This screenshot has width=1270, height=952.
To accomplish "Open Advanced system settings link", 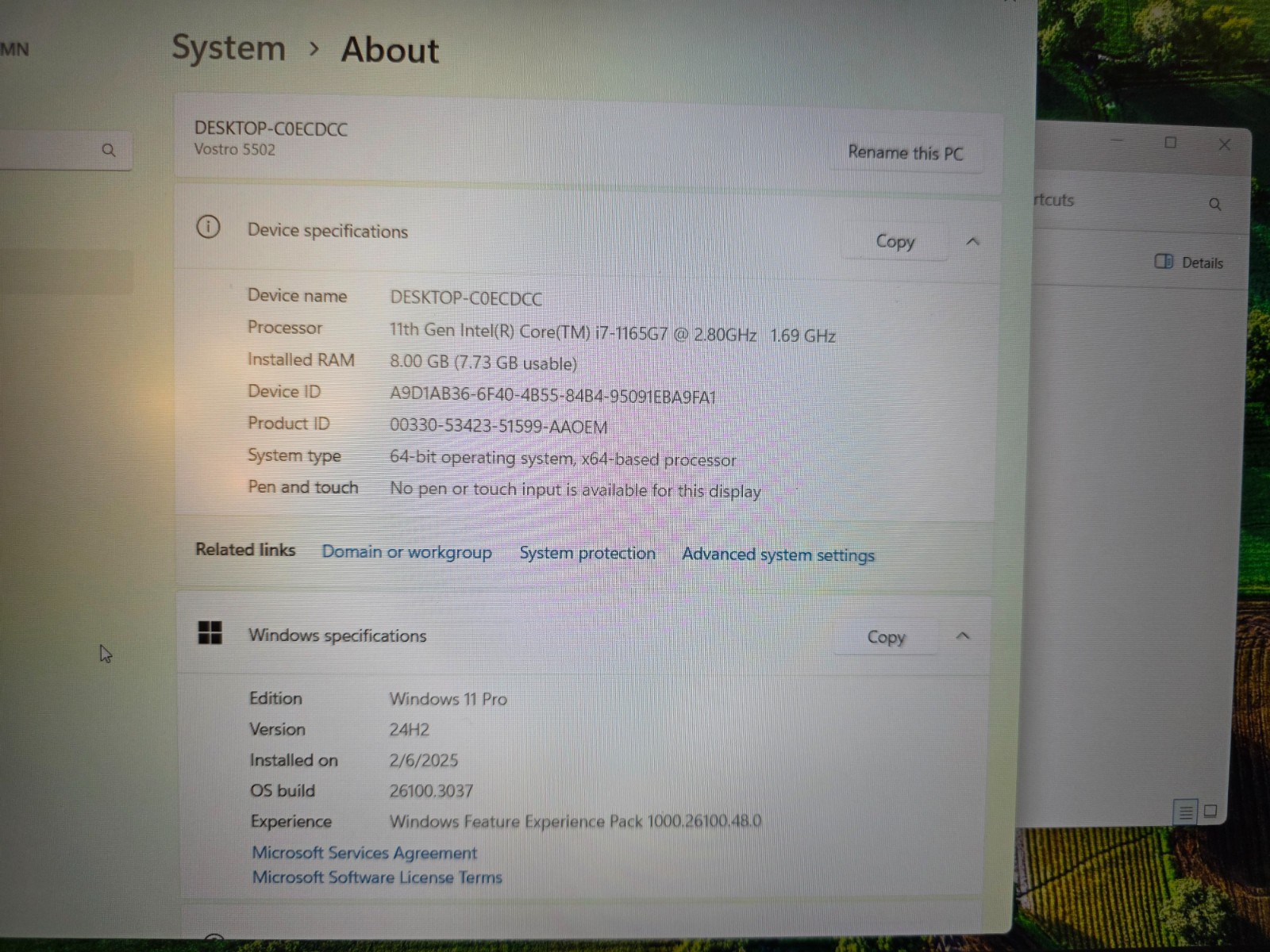I will [778, 555].
